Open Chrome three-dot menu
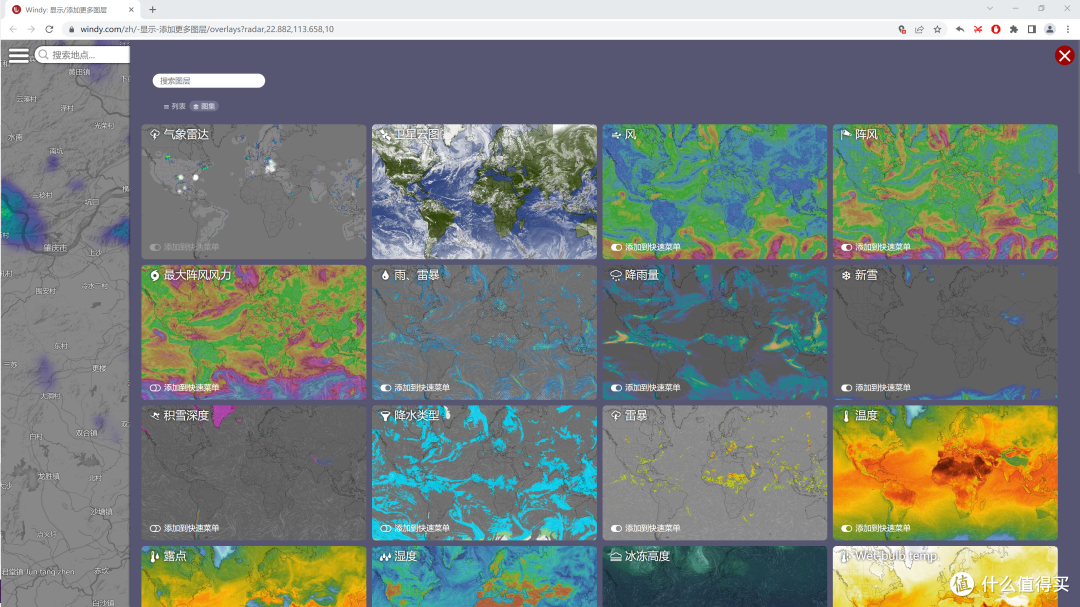This screenshot has width=1080, height=607. click(x=1068, y=29)
